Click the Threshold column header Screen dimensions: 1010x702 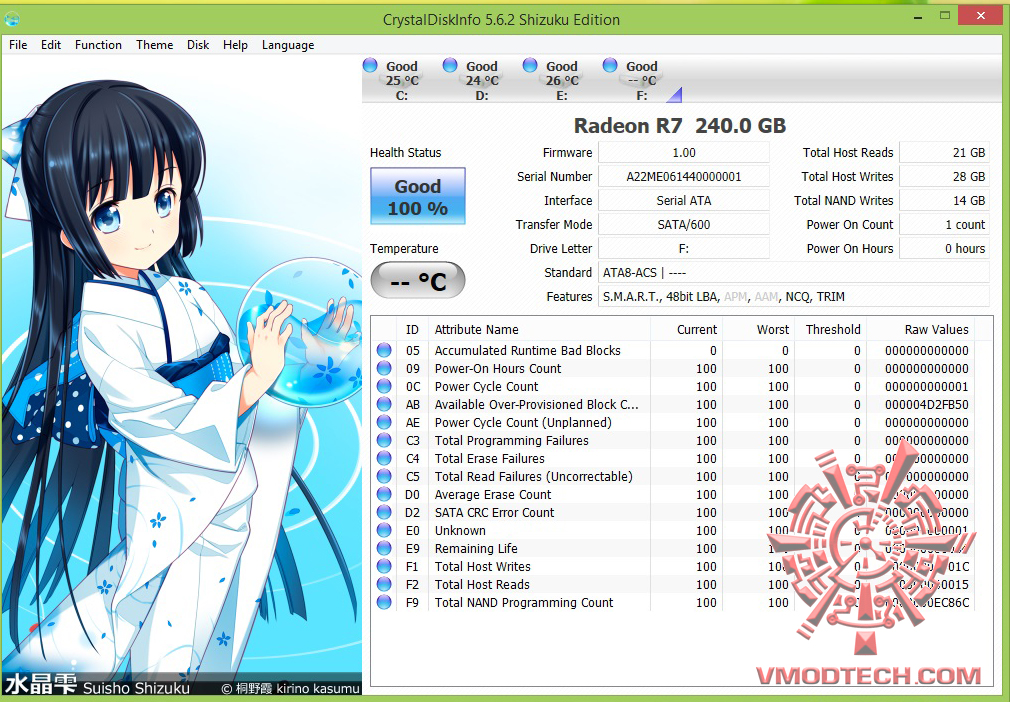831,329
